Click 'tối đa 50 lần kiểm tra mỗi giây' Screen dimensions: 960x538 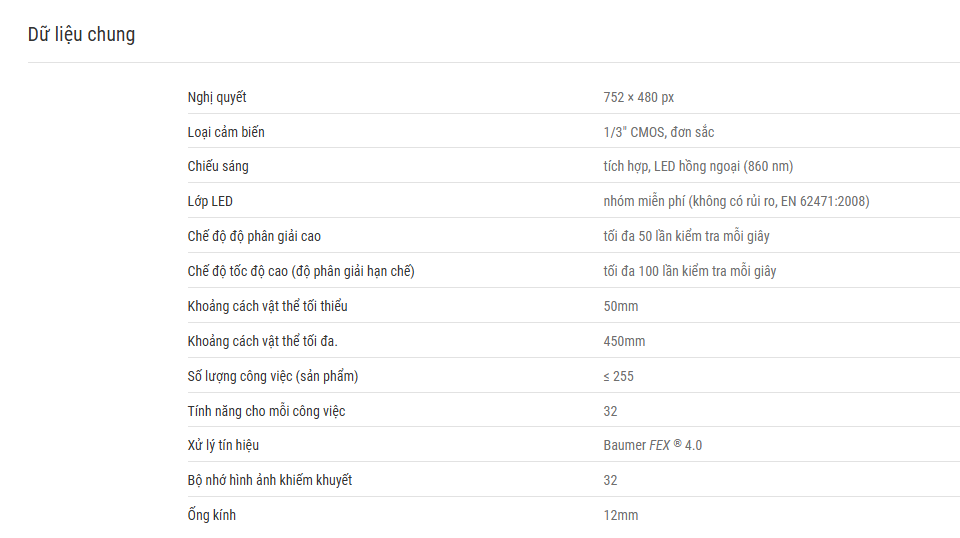pos(686,236)
